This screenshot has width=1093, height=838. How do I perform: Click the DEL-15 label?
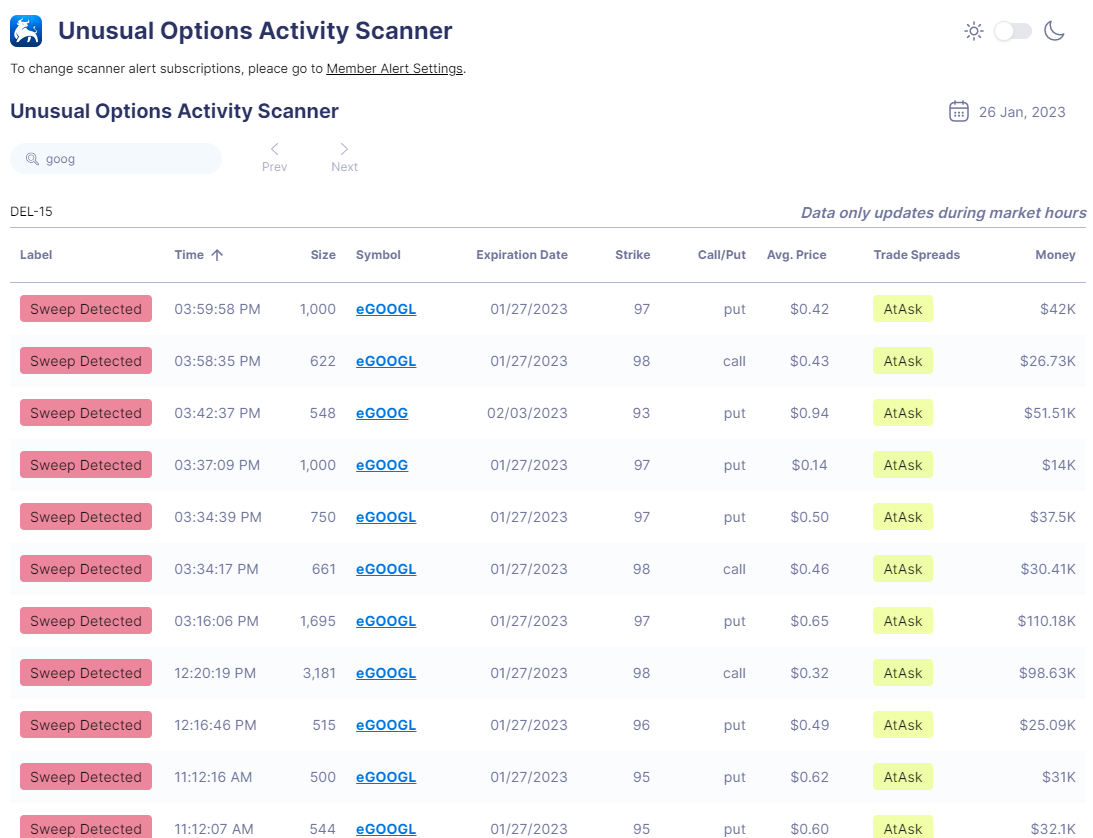[x=31, y=211]
